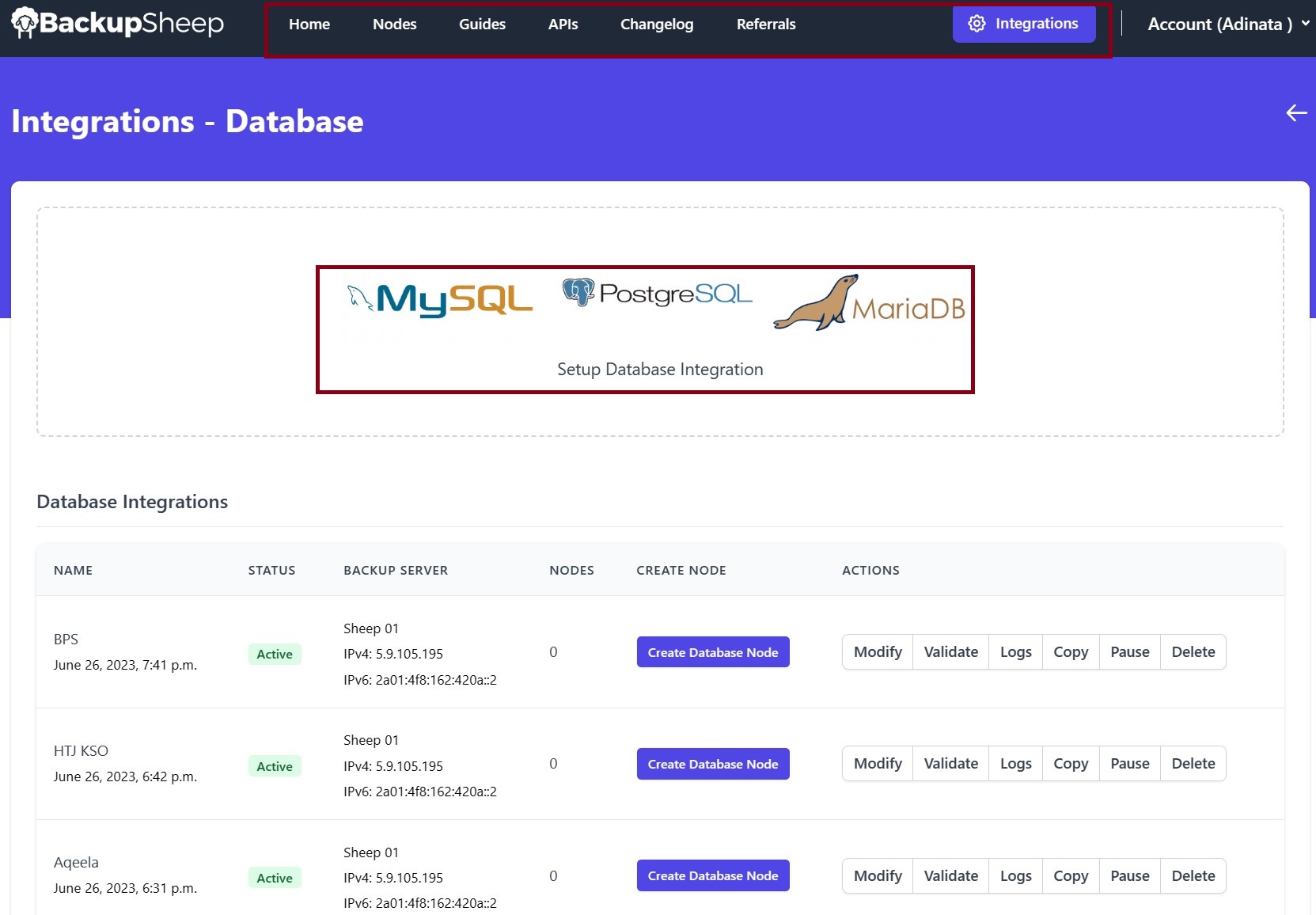The height and width of the screenshot is (915, 1316).
Task: Delete the Aqeela integration
Action: 1193,875
